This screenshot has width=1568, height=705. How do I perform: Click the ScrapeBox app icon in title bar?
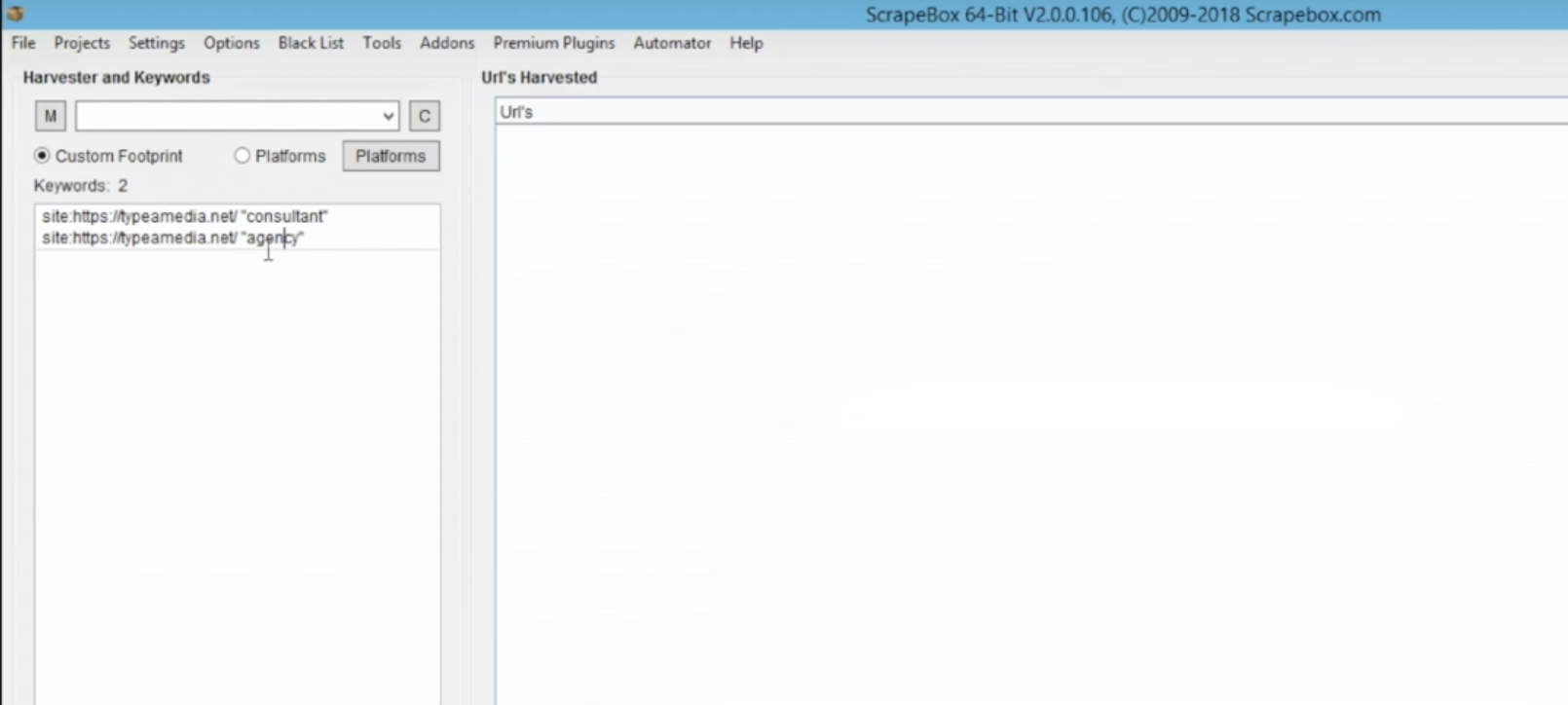(15, 14)
